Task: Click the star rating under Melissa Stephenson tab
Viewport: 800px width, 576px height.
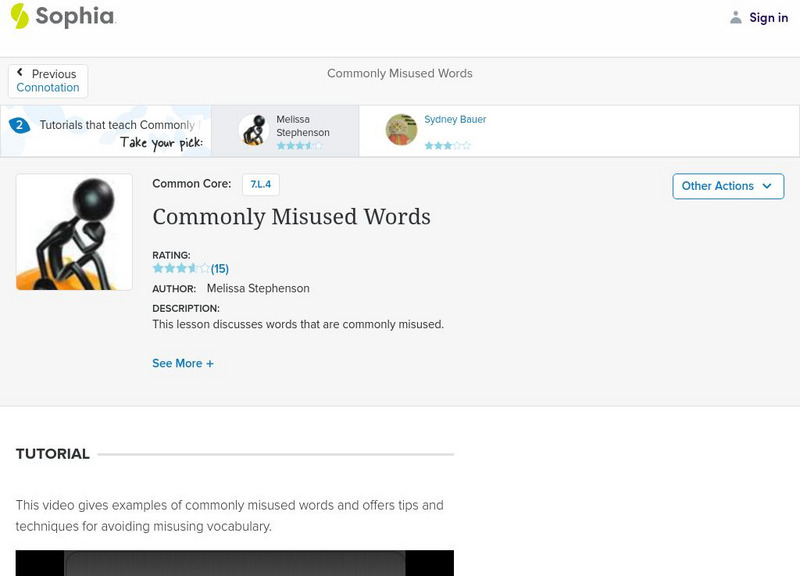Action: [299, 146]
